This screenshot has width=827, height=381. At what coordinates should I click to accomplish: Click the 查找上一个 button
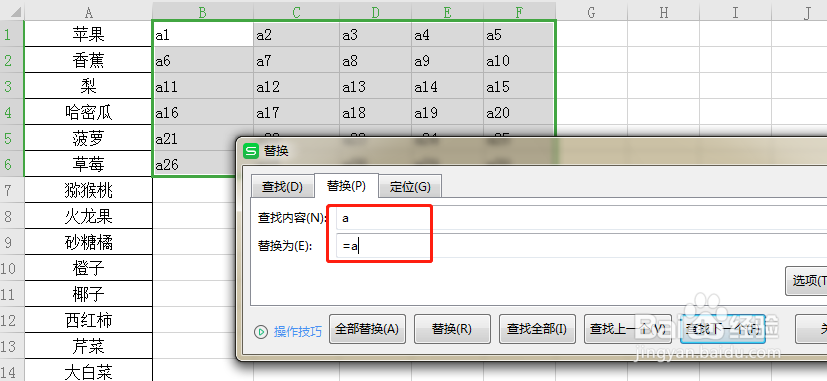point(628,329)
